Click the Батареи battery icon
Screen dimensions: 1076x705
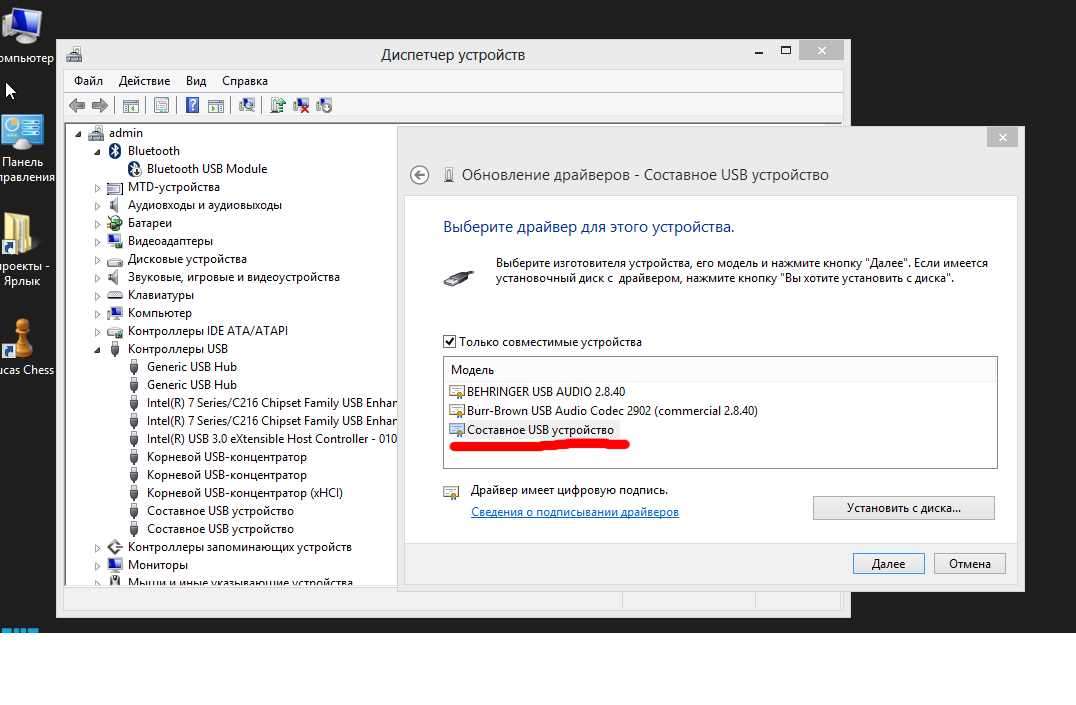115,223
